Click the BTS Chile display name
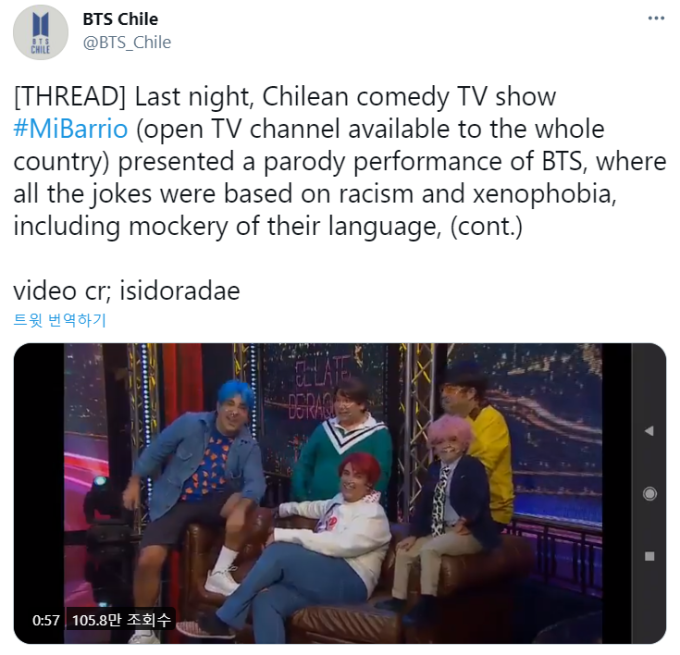Image resolution: width=680 pixels, height=655 pixels. point(120,19)
